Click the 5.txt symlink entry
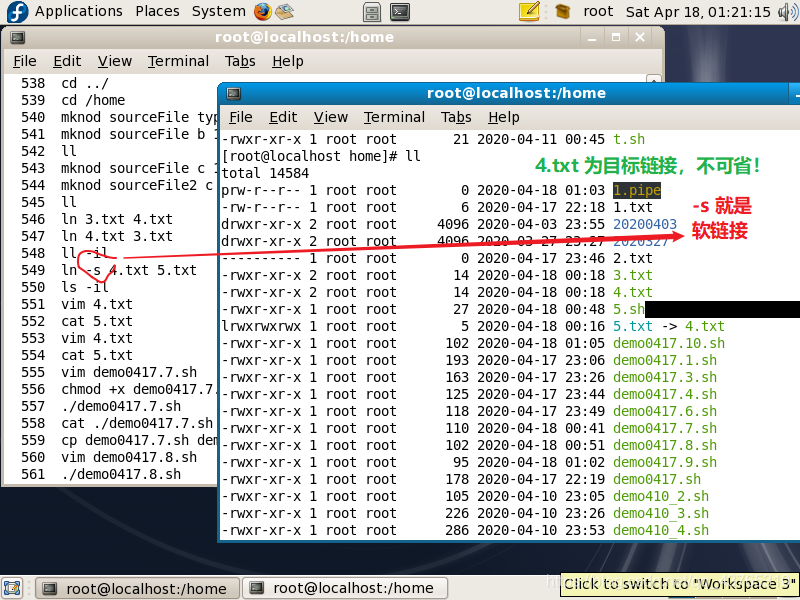Viewport: 800px width, 600px height. pos(668,327)
